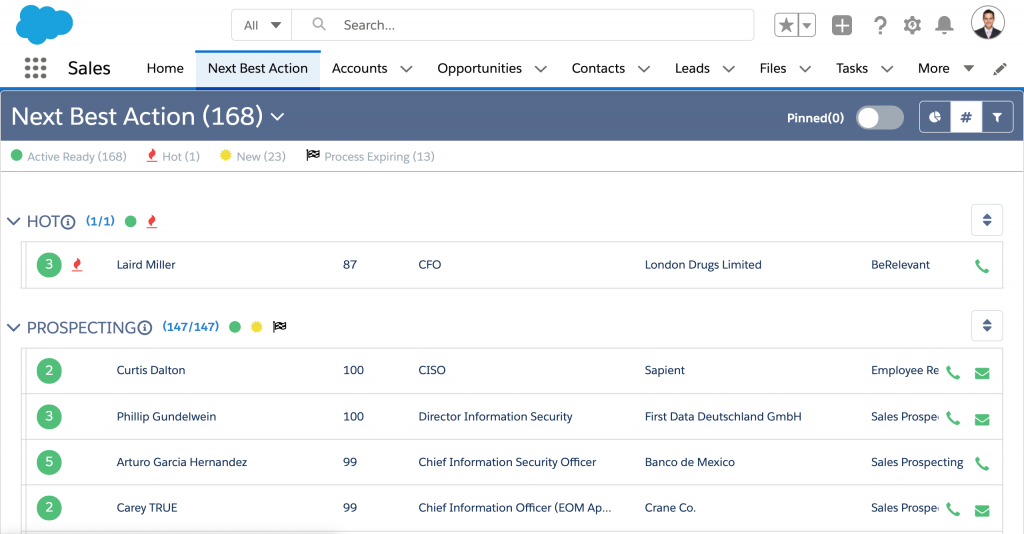
Task: Click the flame icon in HOT header
Action: (152, 221)
